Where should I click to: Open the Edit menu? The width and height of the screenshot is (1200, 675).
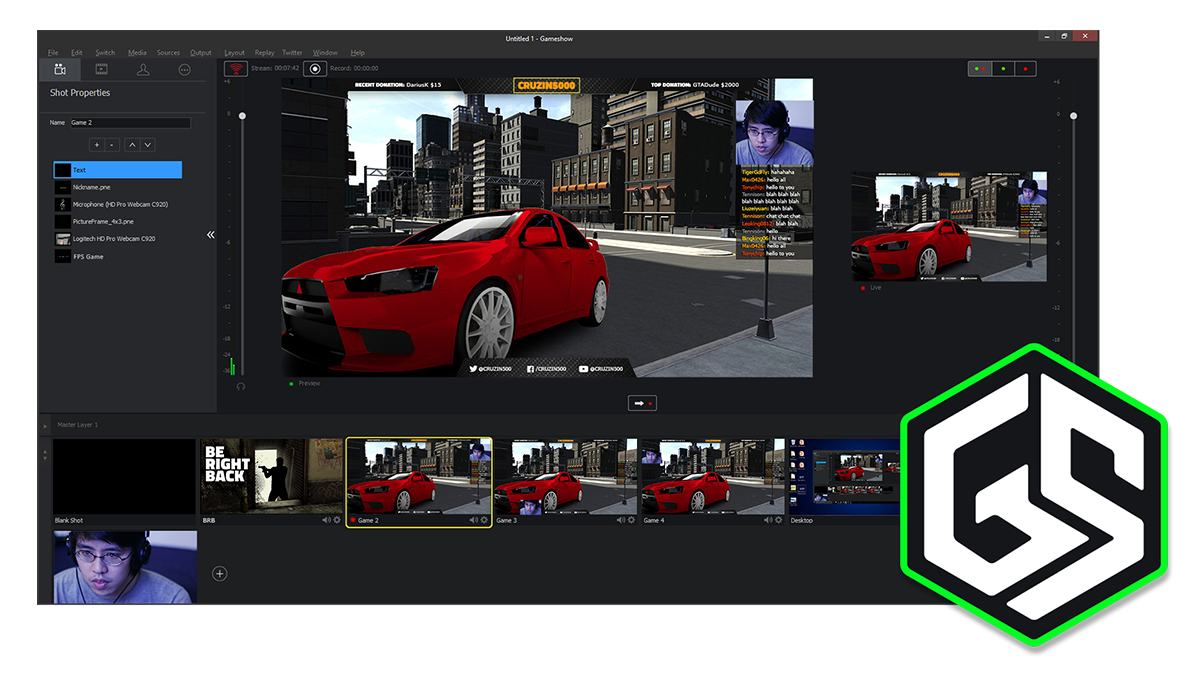(x=77, y=53)
